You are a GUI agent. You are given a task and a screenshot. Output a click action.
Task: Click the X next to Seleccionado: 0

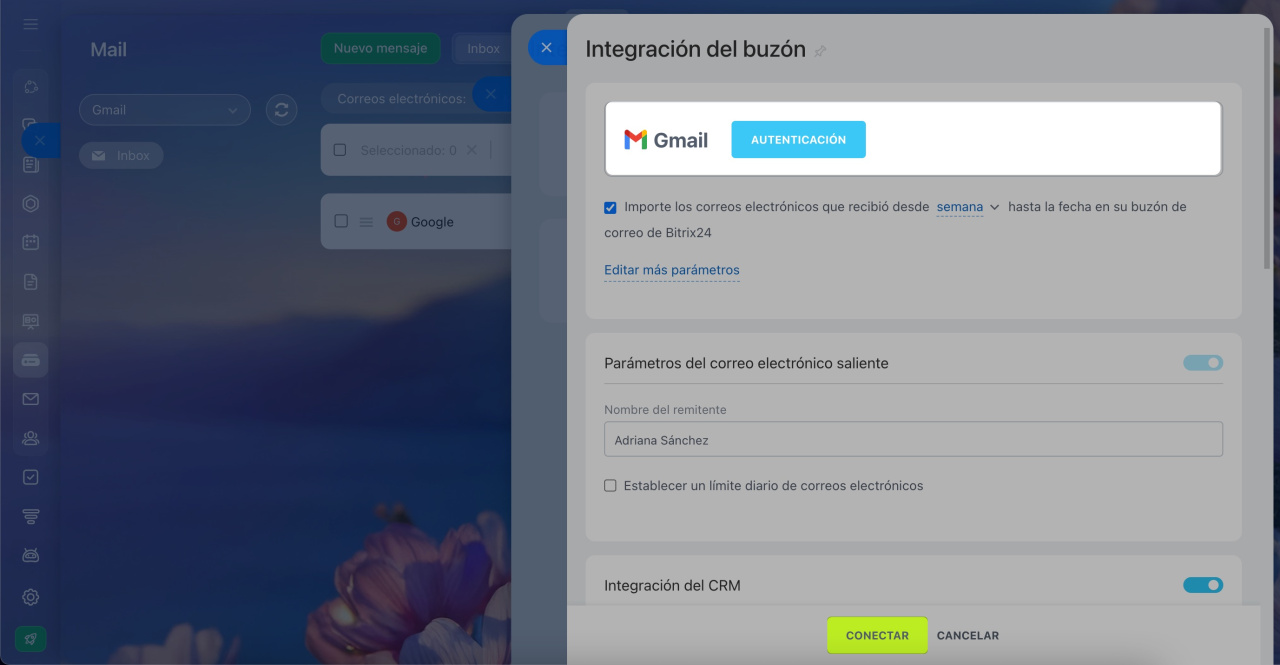coord(472,150)
